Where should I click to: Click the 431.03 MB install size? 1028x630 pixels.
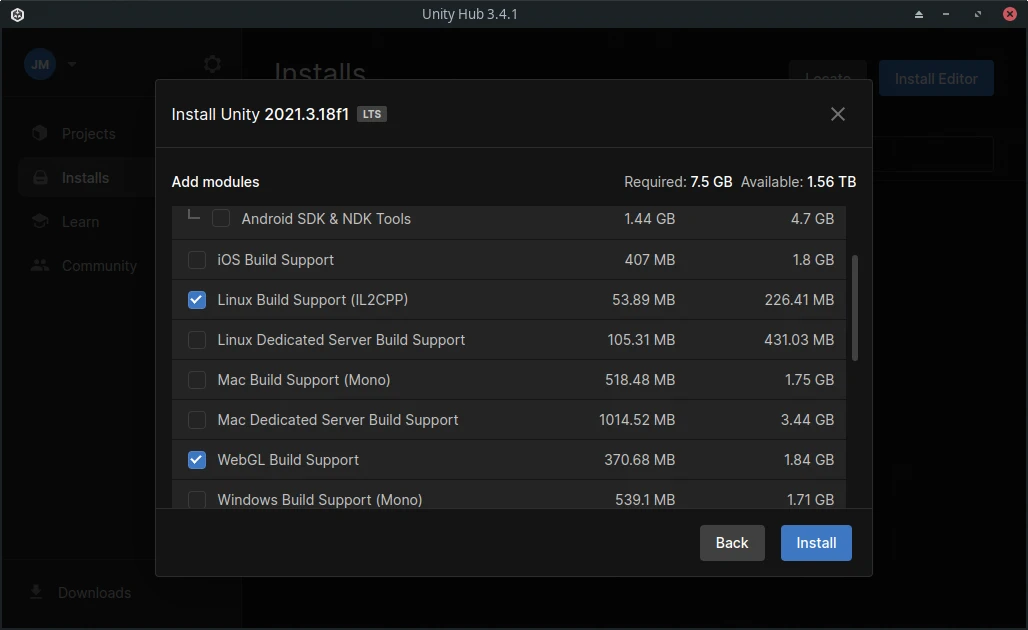pyautogui.click(x=799, y=340)
